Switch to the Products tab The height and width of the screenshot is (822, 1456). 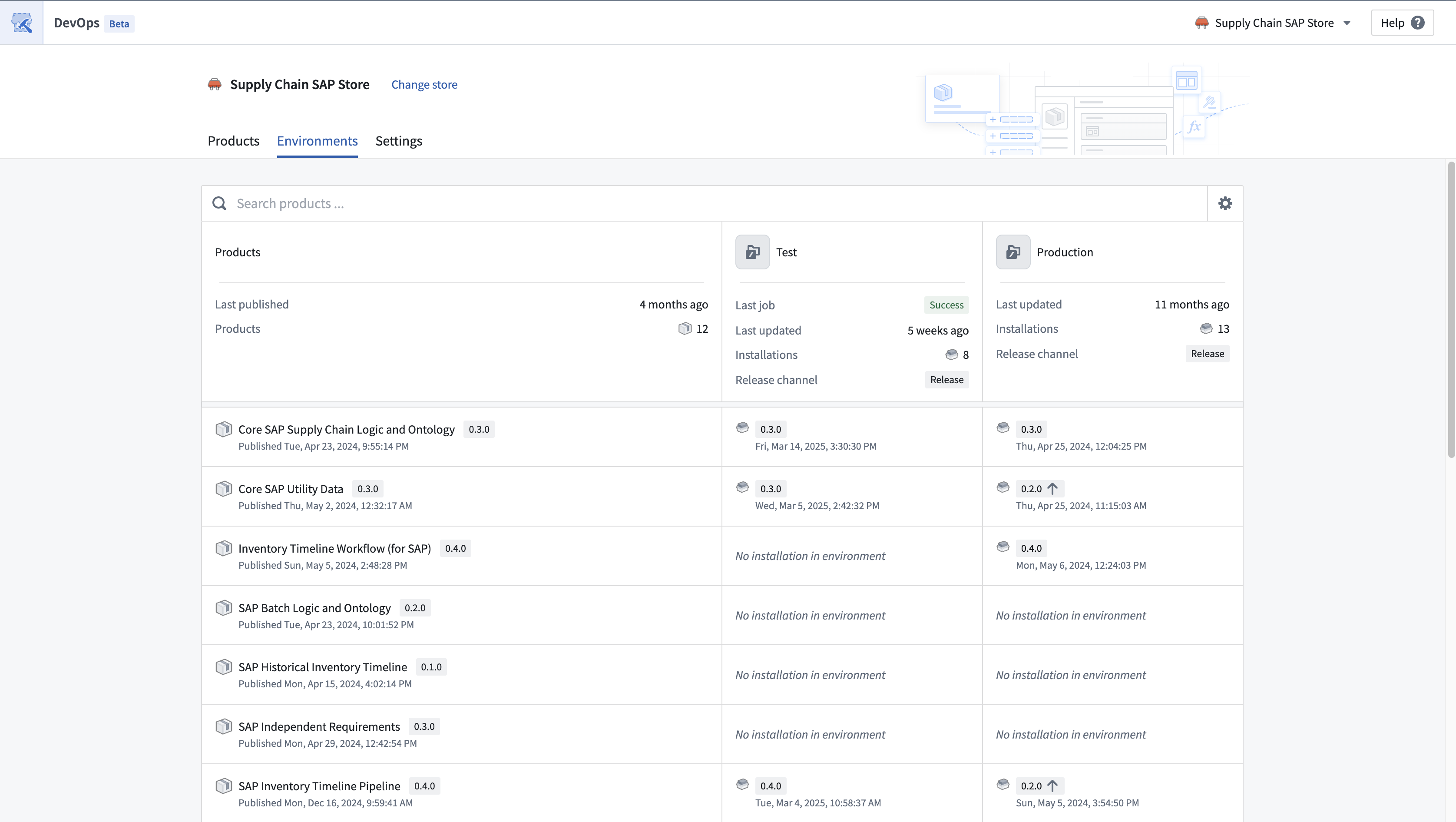click(233, 141)
